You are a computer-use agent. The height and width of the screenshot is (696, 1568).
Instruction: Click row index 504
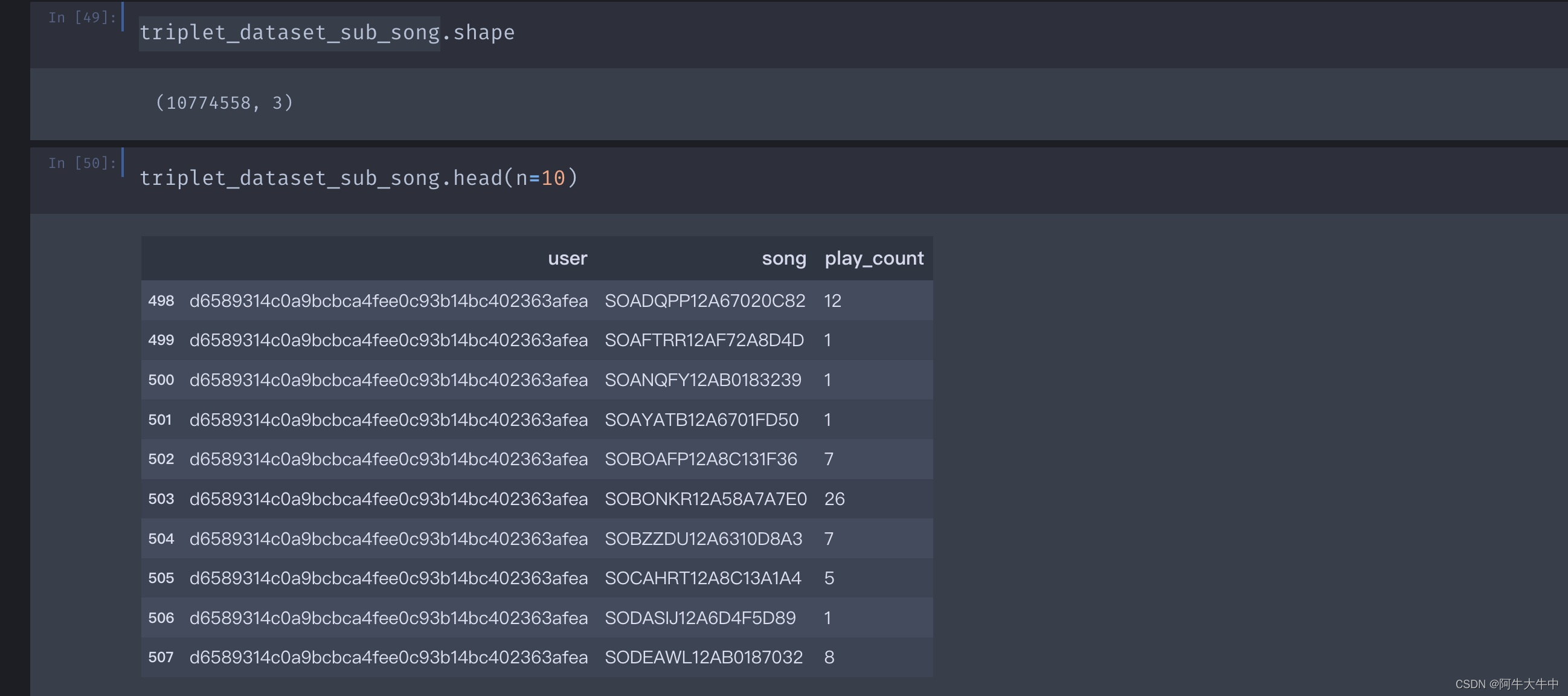pos(161,539)
